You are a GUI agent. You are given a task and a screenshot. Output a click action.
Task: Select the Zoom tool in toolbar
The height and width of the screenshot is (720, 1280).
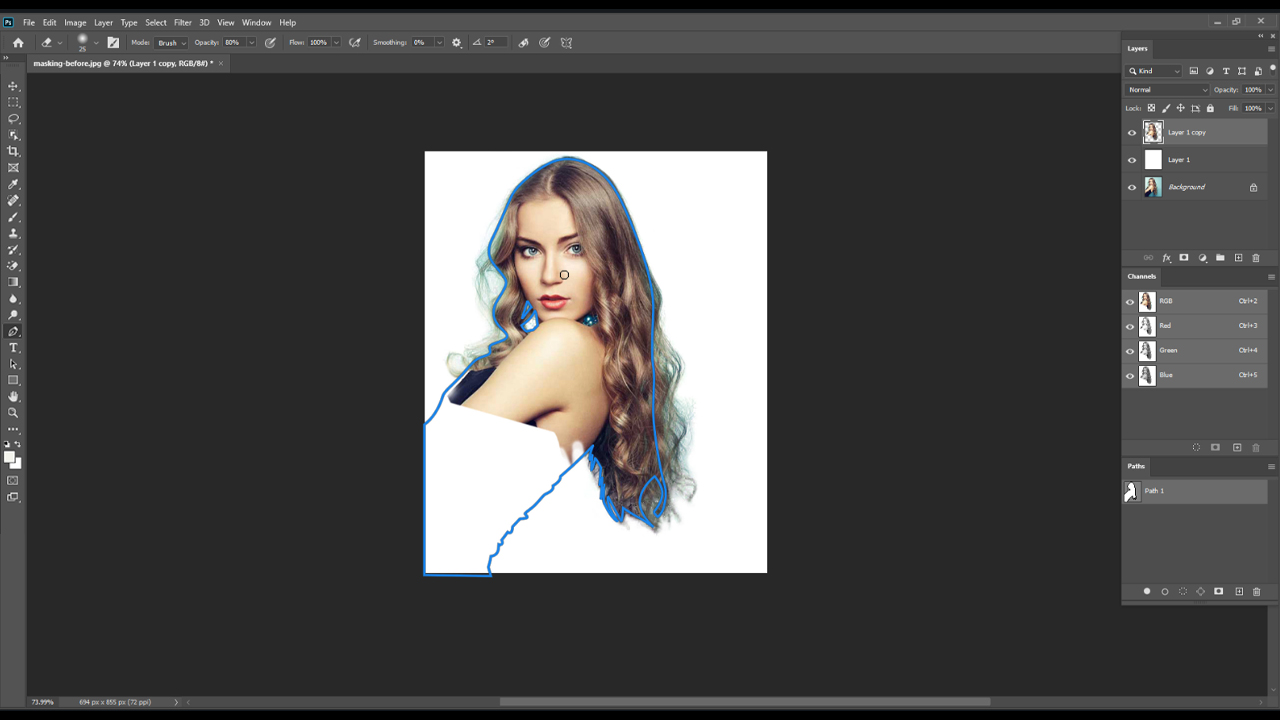[14, 413]
